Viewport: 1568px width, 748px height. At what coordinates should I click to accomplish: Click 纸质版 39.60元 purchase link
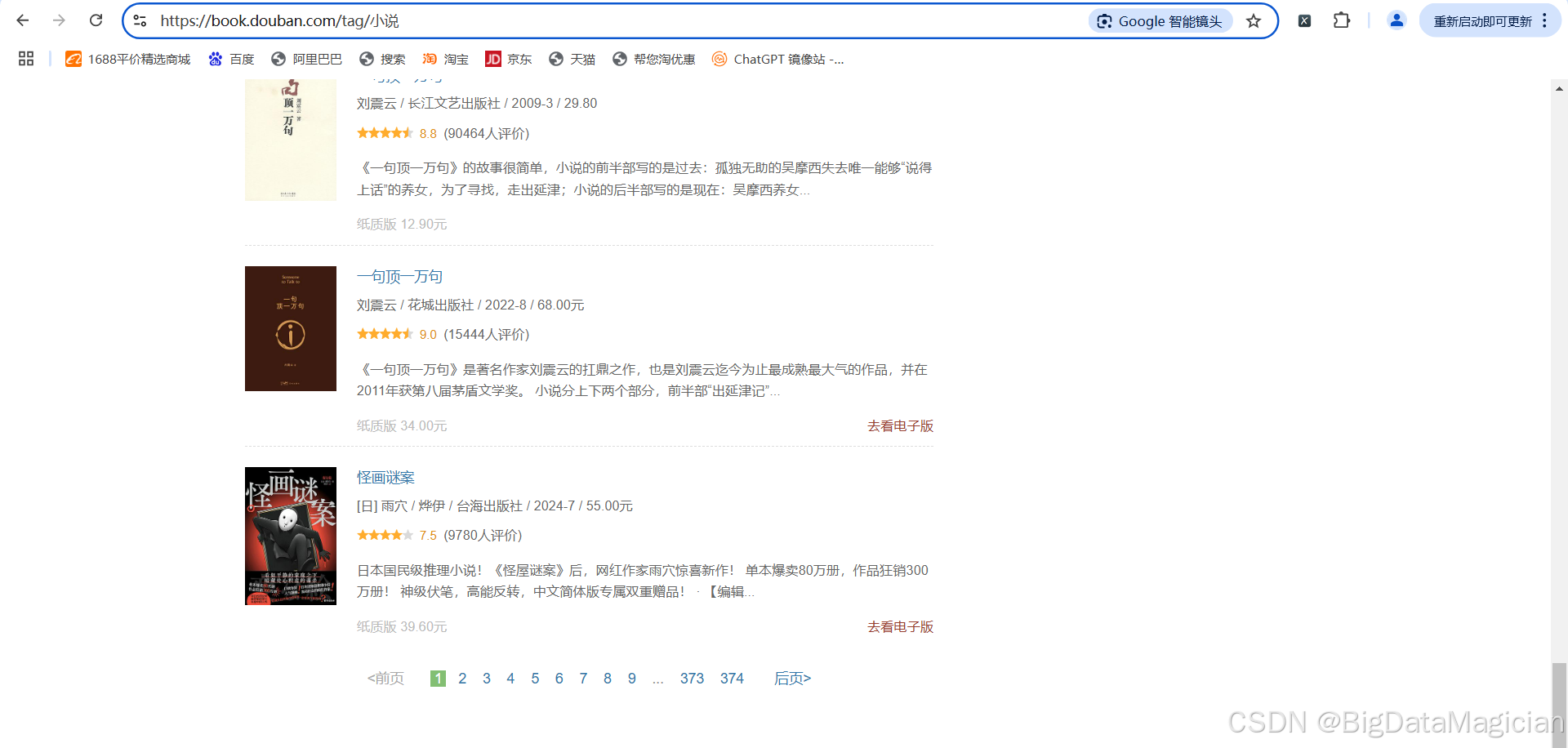point(402,626)
